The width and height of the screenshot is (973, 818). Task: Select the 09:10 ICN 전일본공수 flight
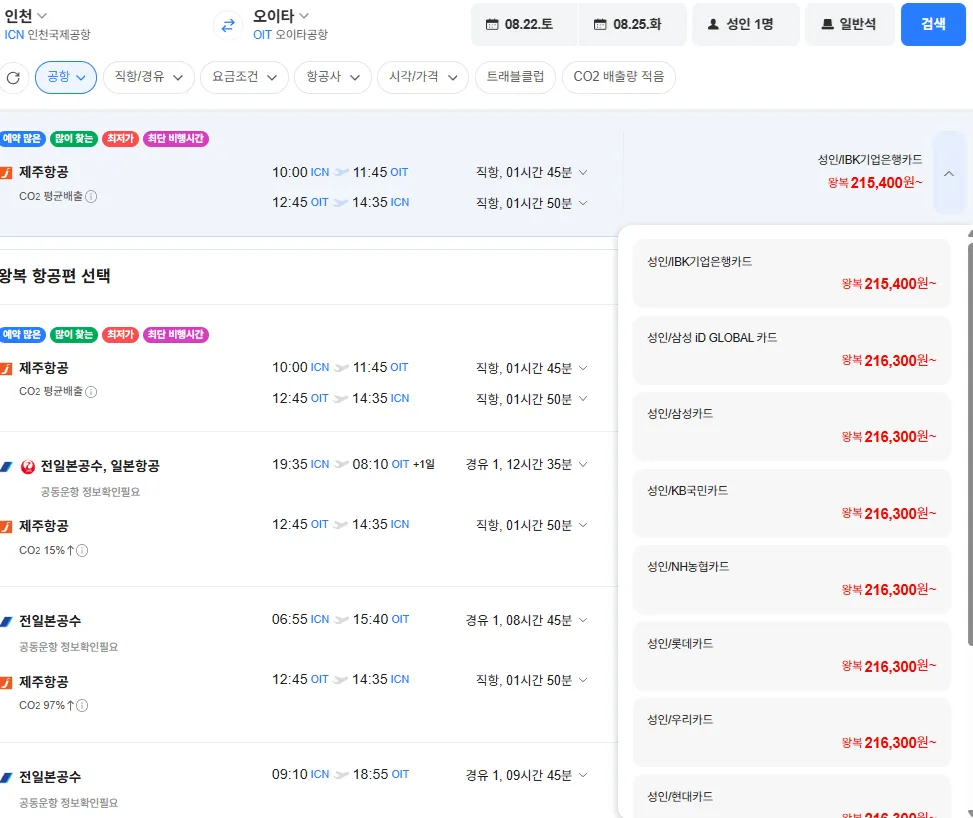tap(308, 781)
